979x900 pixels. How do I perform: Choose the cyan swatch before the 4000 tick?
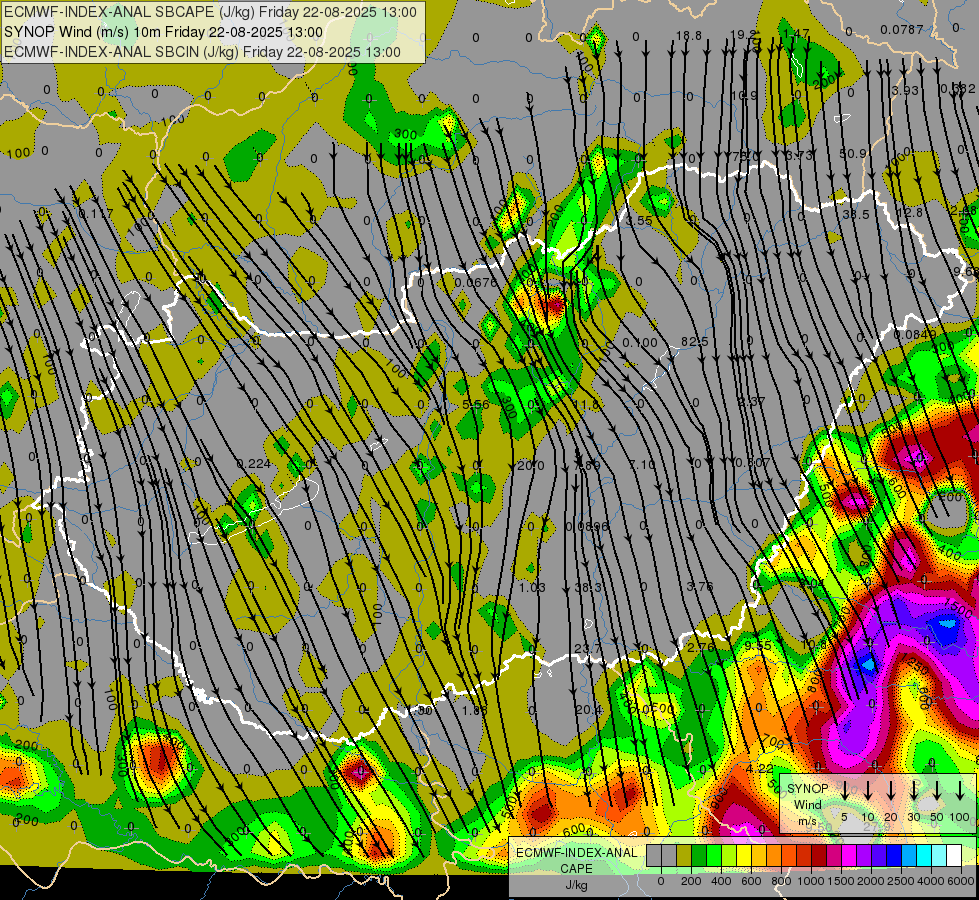923,856
